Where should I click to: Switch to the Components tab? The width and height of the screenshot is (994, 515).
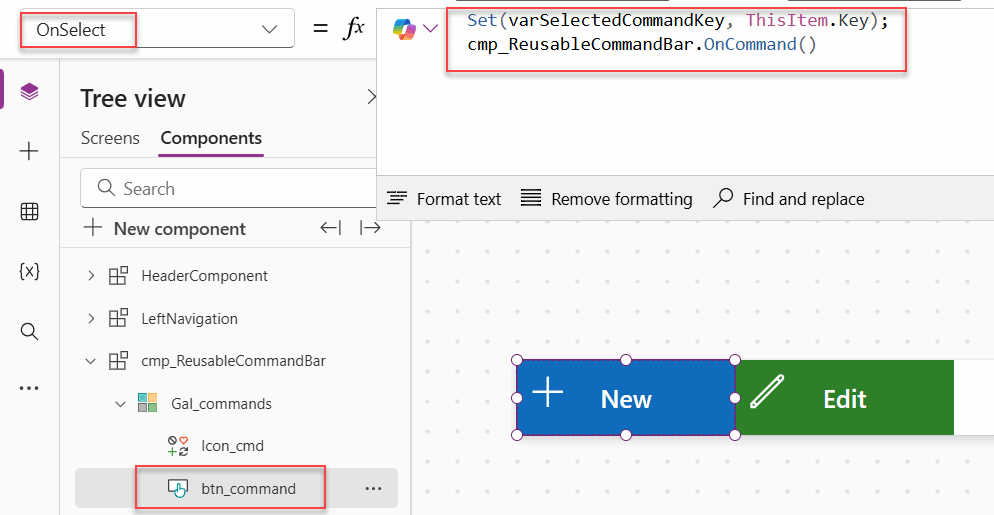tap(211, 138)
